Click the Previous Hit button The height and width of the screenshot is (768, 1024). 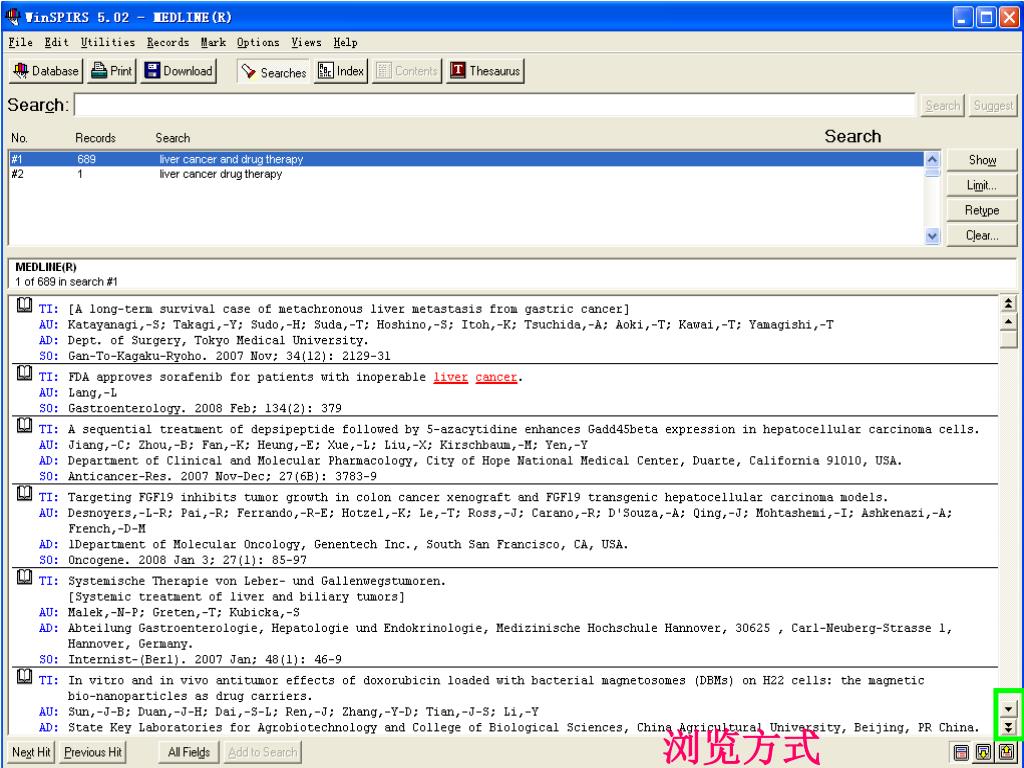93,752
